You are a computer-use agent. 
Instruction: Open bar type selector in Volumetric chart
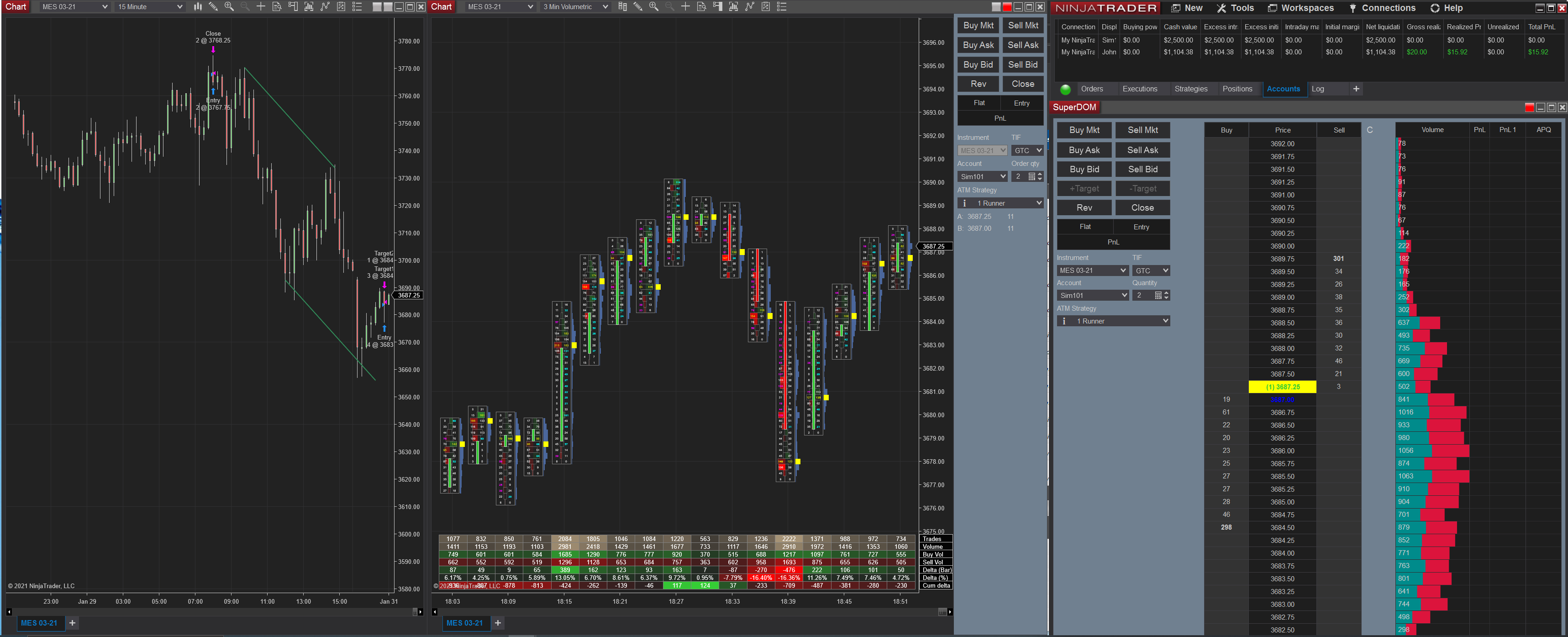tap(622, 7)
